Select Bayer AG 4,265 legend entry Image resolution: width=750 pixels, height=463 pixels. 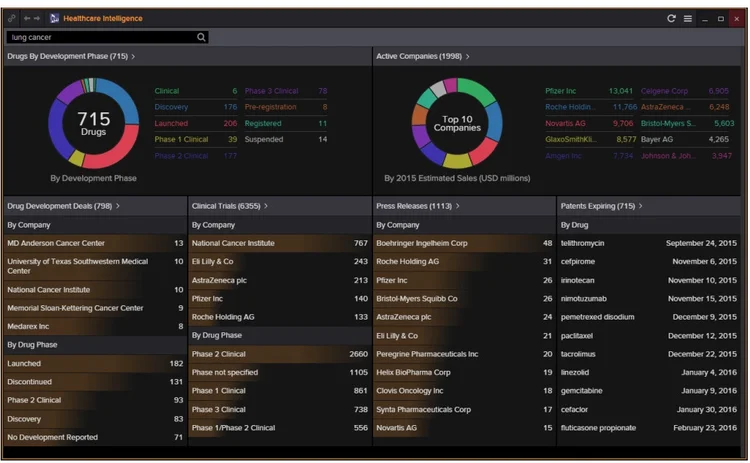(685, 140)
